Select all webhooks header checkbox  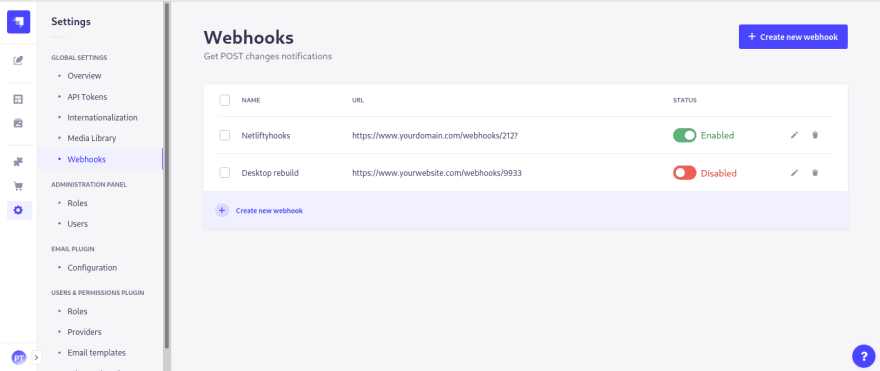click(x=224, y=100)
